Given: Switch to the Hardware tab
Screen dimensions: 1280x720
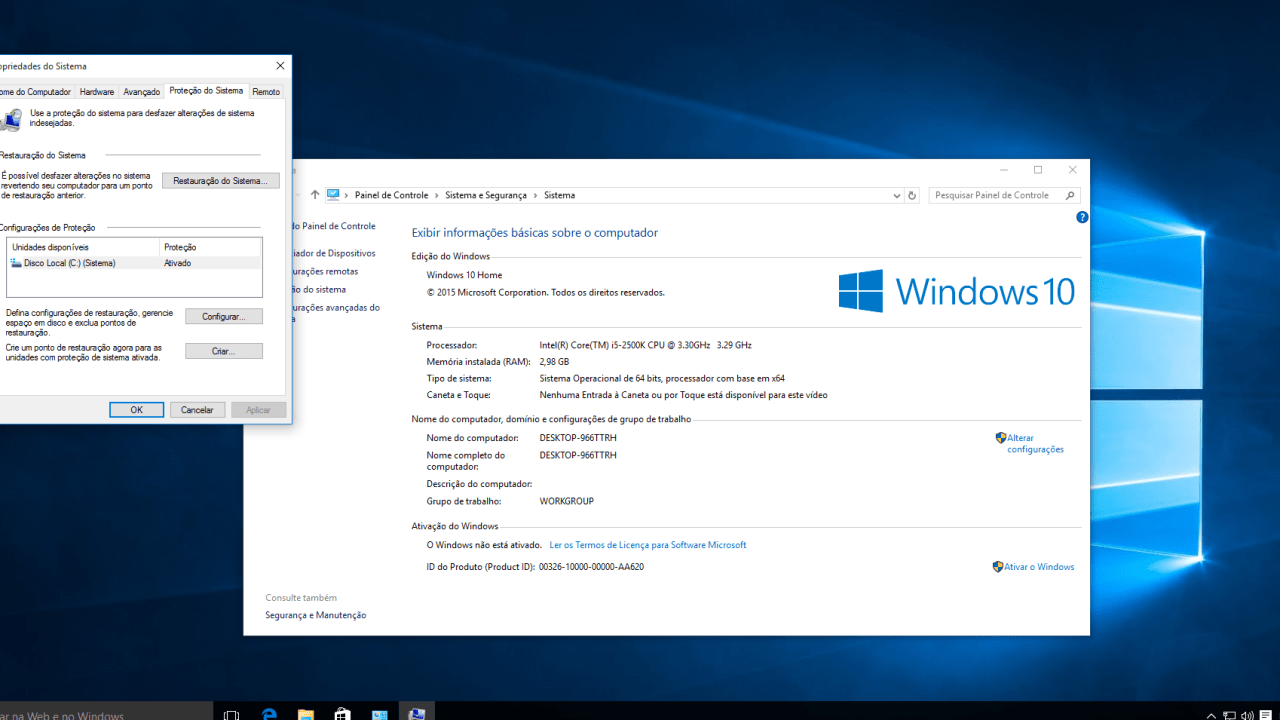Looking at the screenshot, I should tap(97, 92).
